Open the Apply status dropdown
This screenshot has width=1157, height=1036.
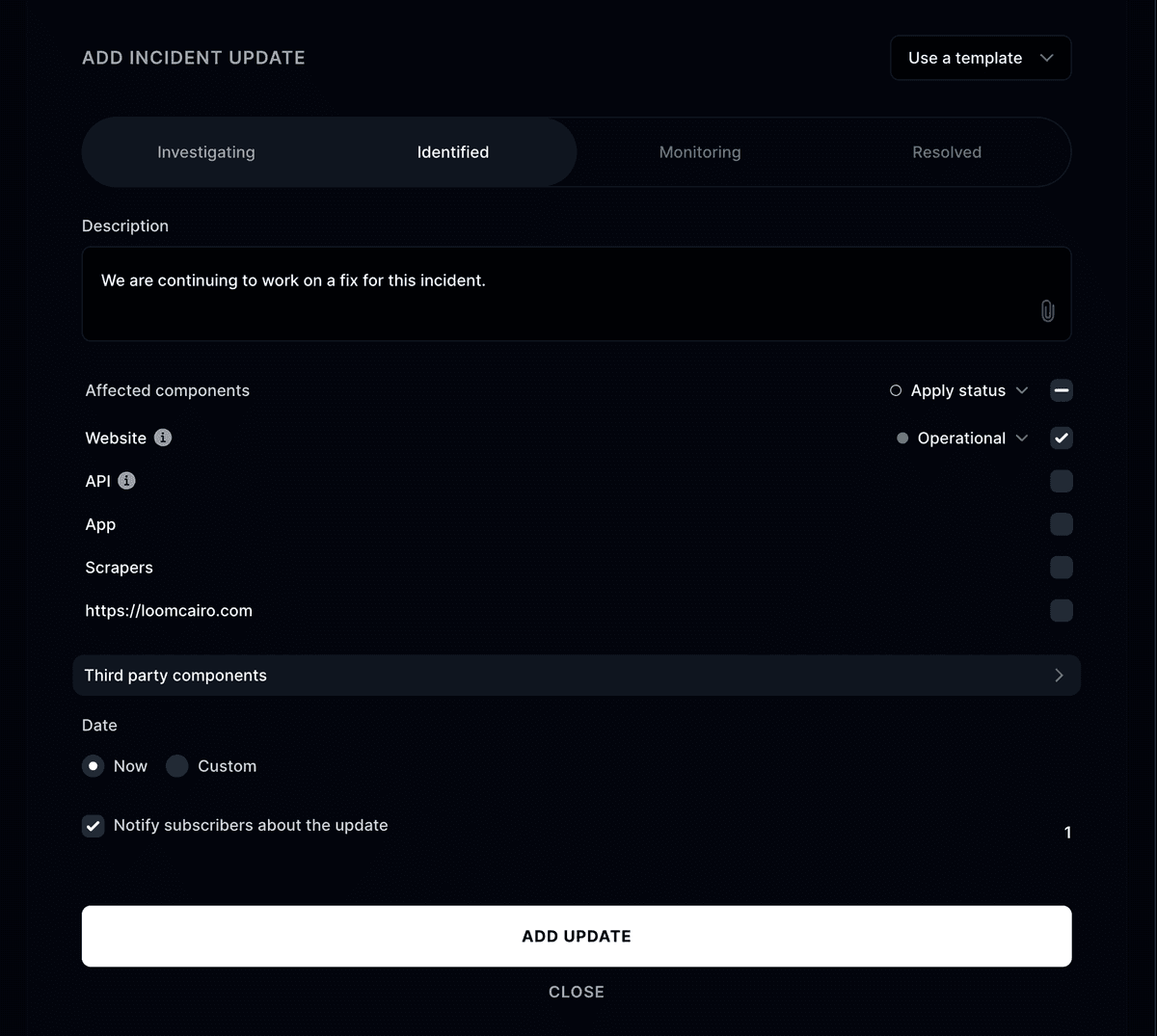pyautogui.click(x=1021, y=390)
